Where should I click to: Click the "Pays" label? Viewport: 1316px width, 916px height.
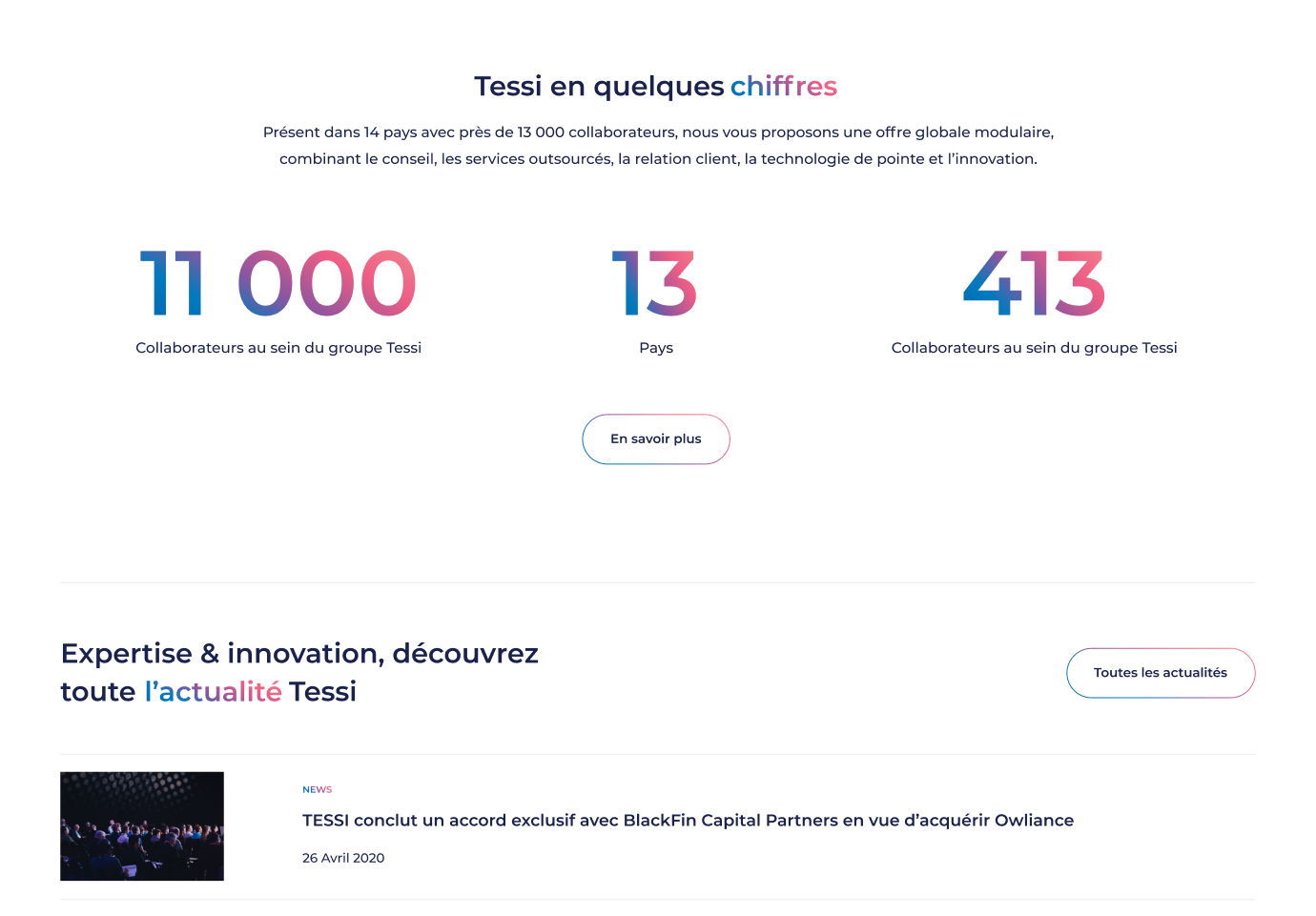pyautogui.click(x=656, y=348)
